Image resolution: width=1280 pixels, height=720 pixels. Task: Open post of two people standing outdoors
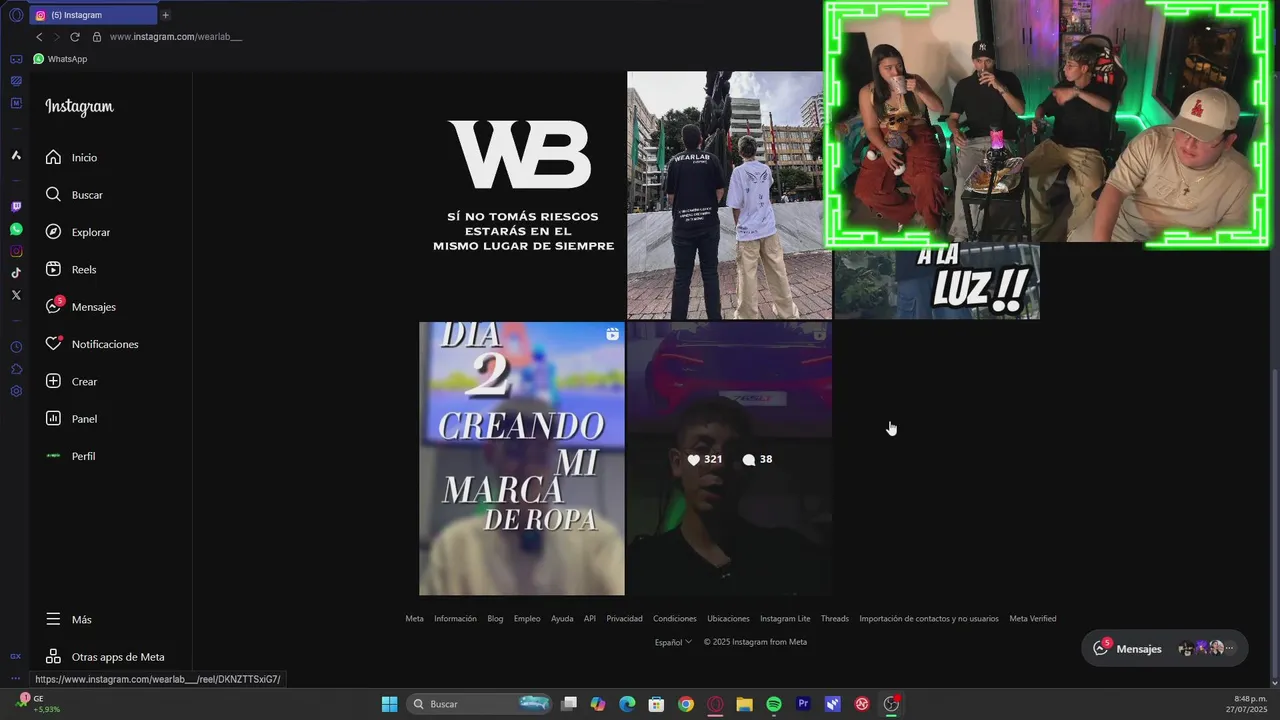[729, 195]
